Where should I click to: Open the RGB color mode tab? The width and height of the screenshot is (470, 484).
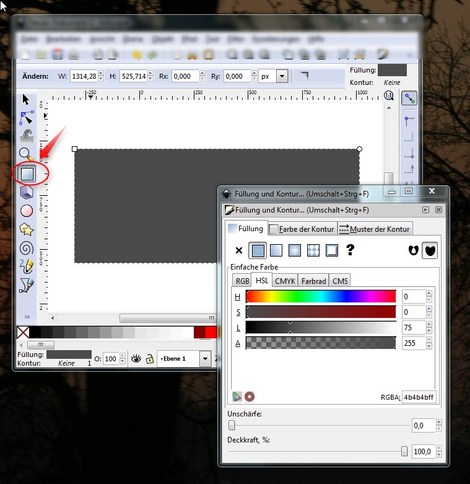(242, 281)
